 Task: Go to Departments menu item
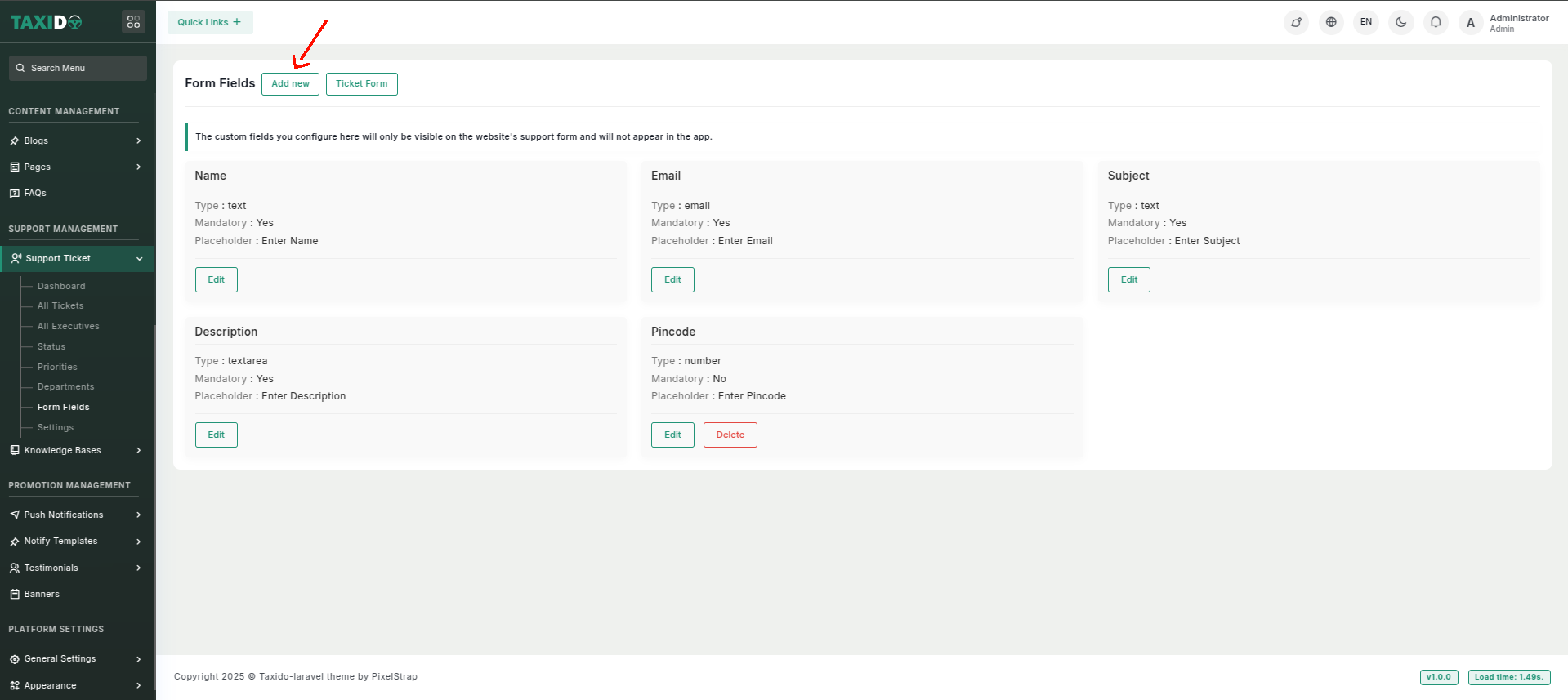(65, 387)
